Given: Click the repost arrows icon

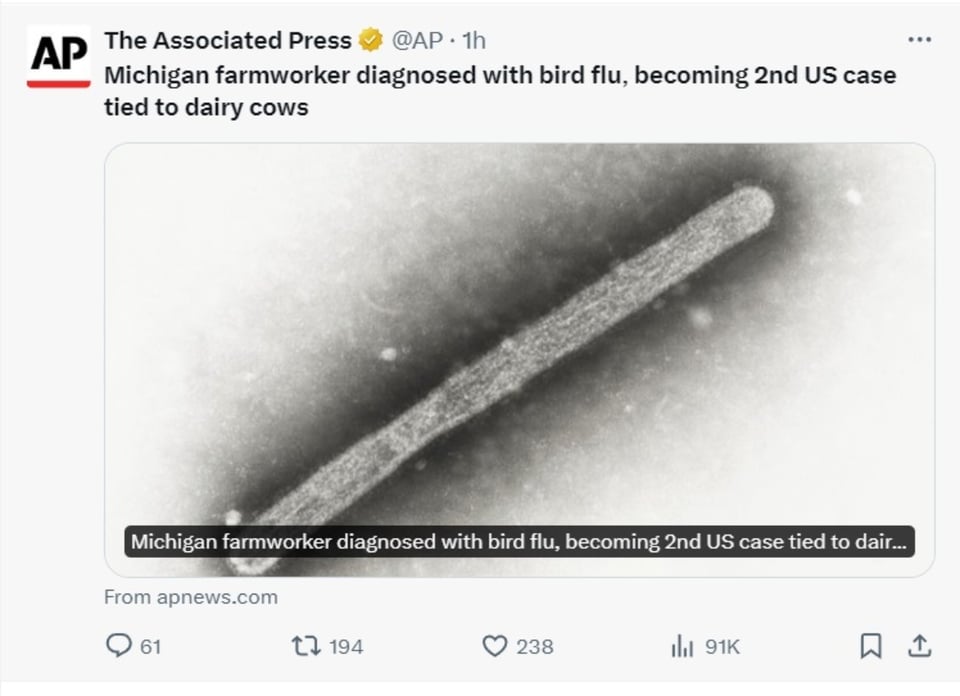Looking at the screenshot, I should point(306,646).
